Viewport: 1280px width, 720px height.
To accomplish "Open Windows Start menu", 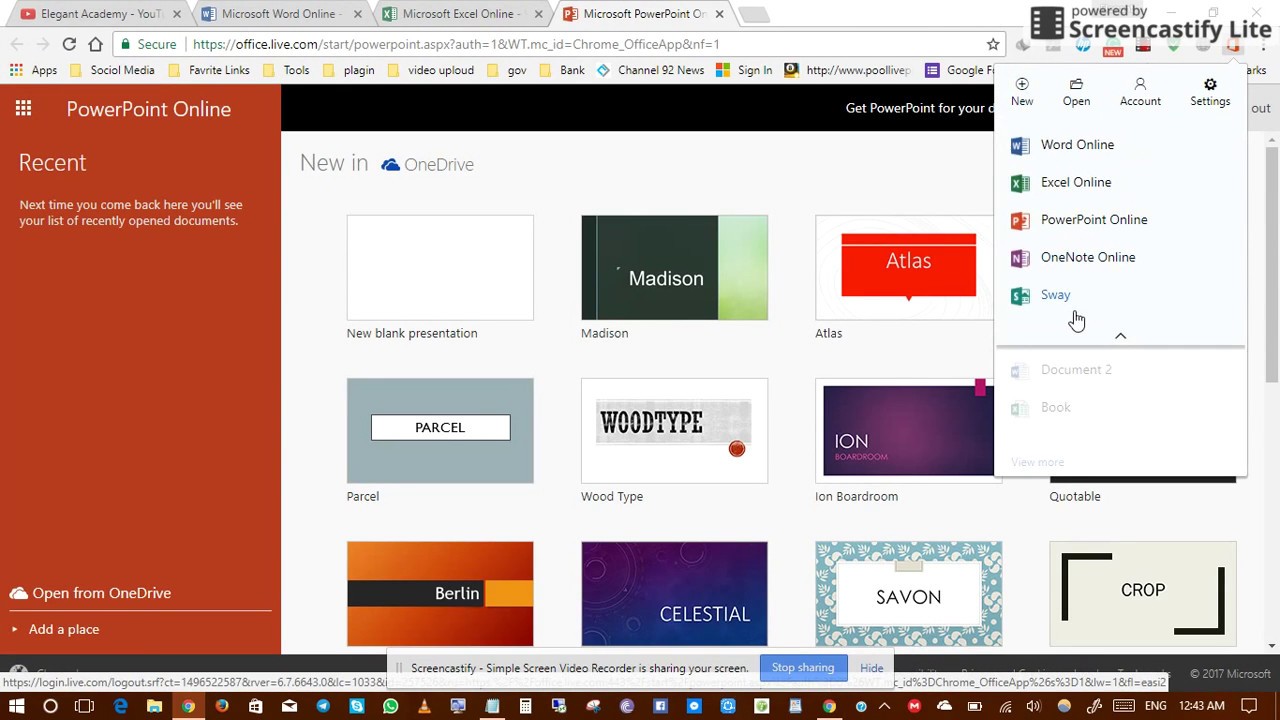I will [x=16, y=706].
